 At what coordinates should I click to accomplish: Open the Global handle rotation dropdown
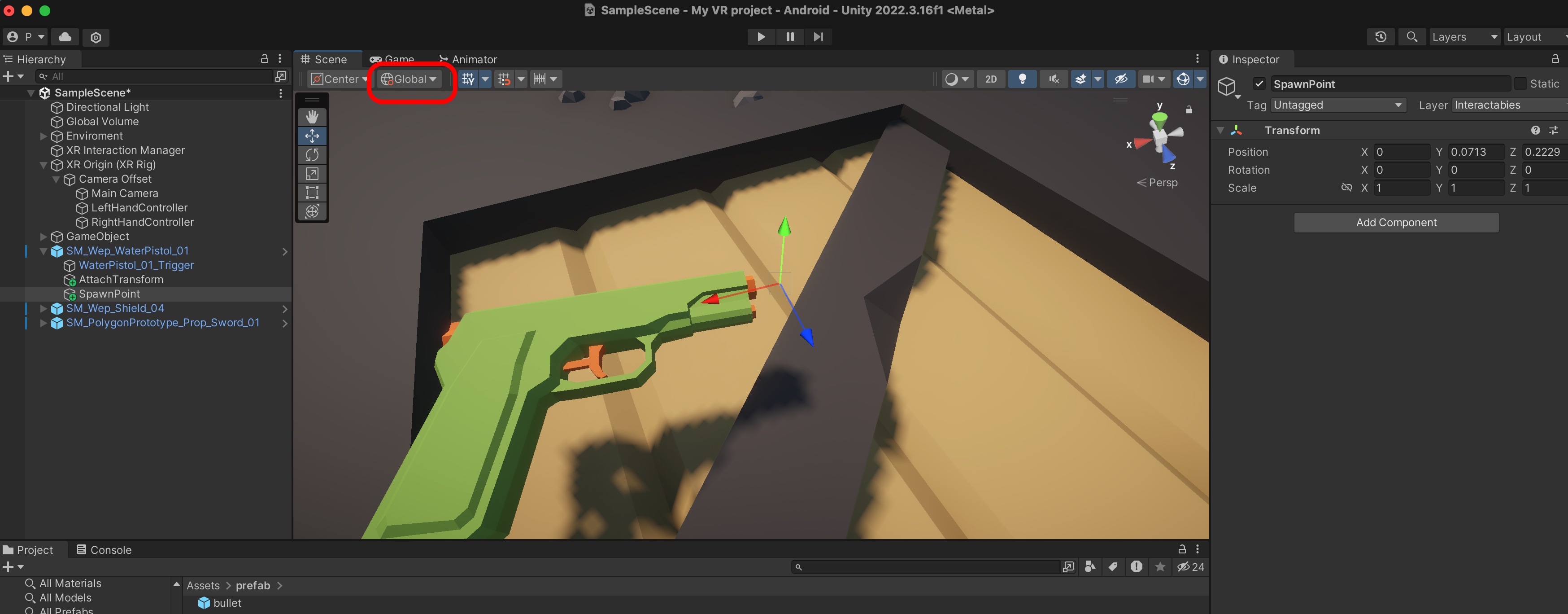409,79
